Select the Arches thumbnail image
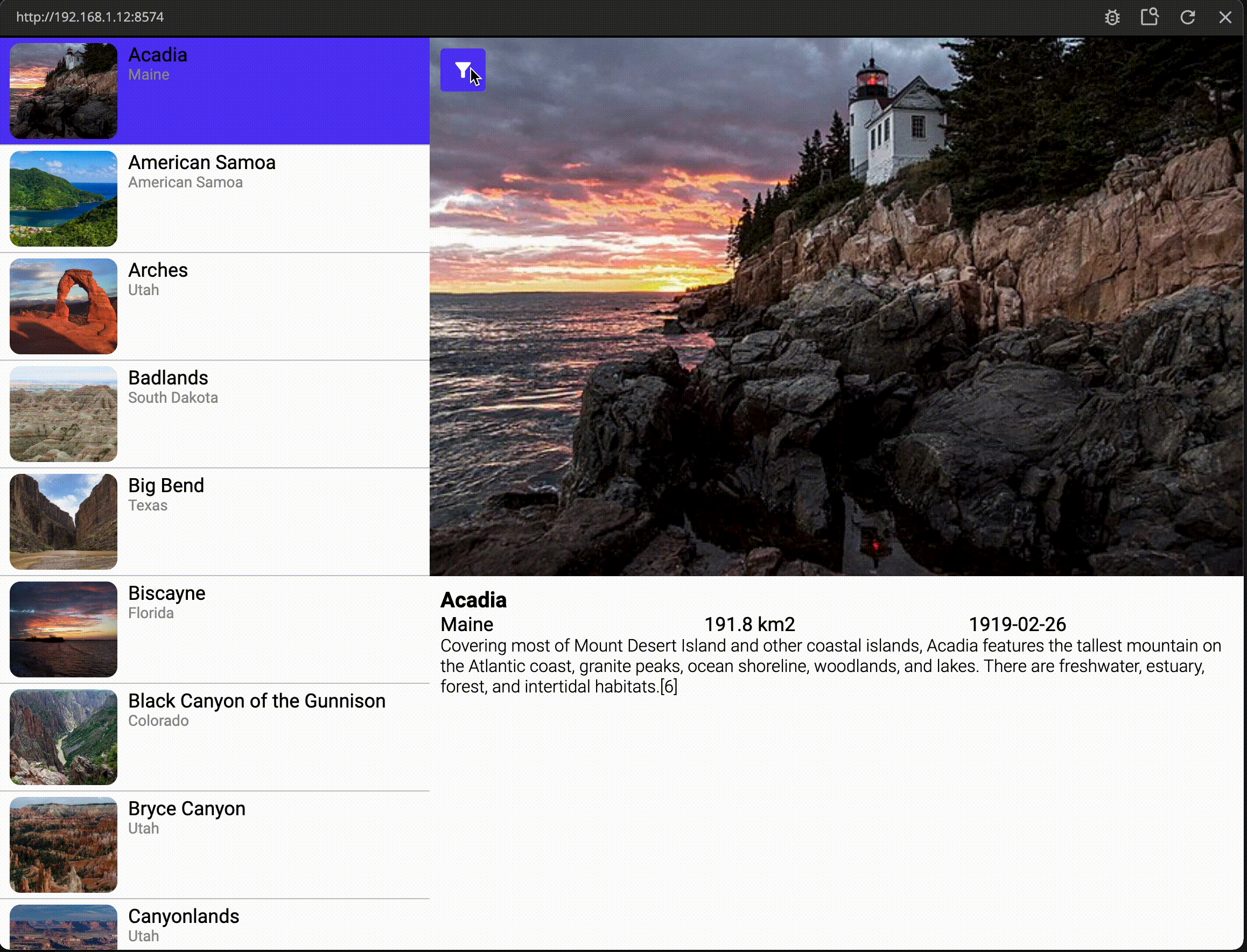This screenshot has width=1247, height=952. [x=64, y=306]
